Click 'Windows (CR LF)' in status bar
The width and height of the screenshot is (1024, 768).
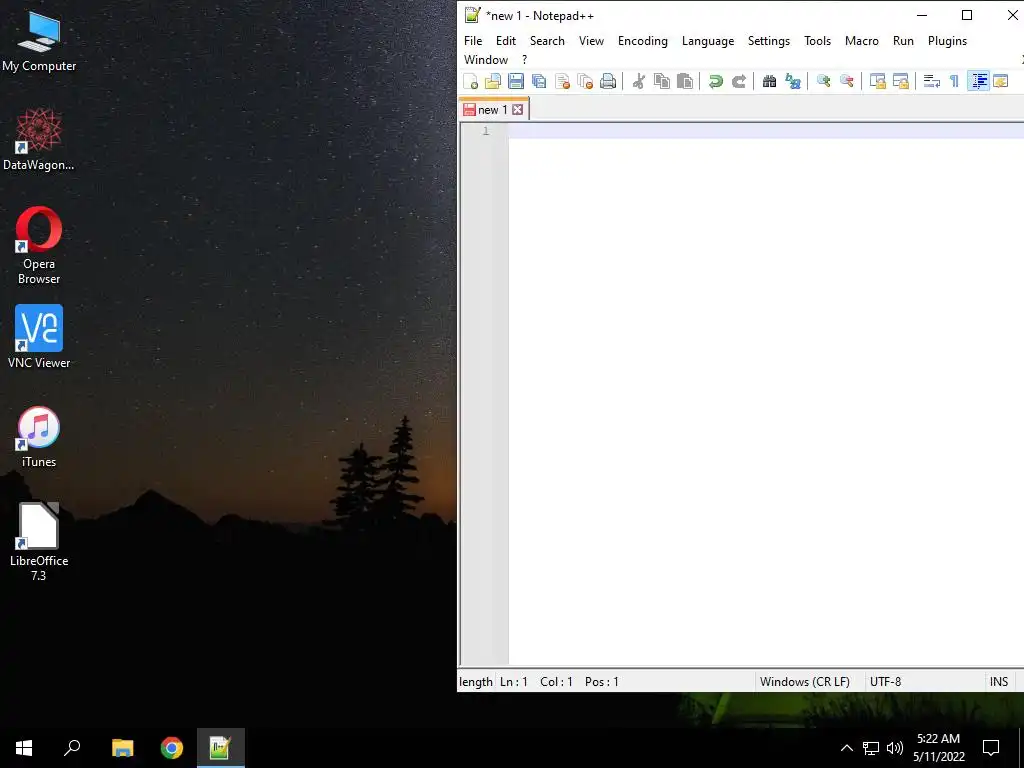pyautogui.click(x=805, y=682)
